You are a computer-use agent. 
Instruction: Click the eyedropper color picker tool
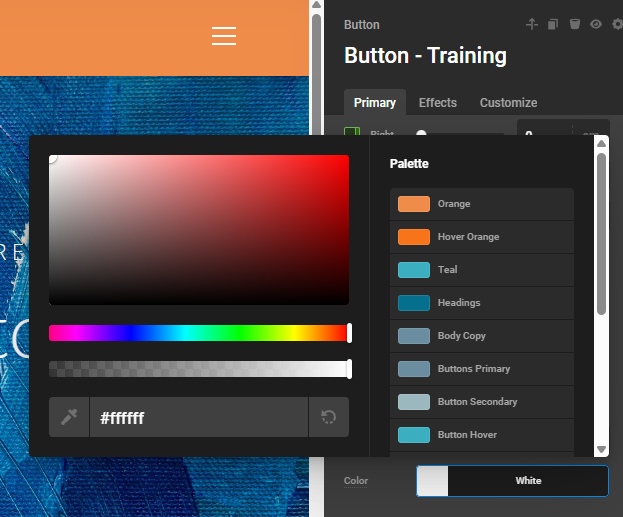click(69, 417)
